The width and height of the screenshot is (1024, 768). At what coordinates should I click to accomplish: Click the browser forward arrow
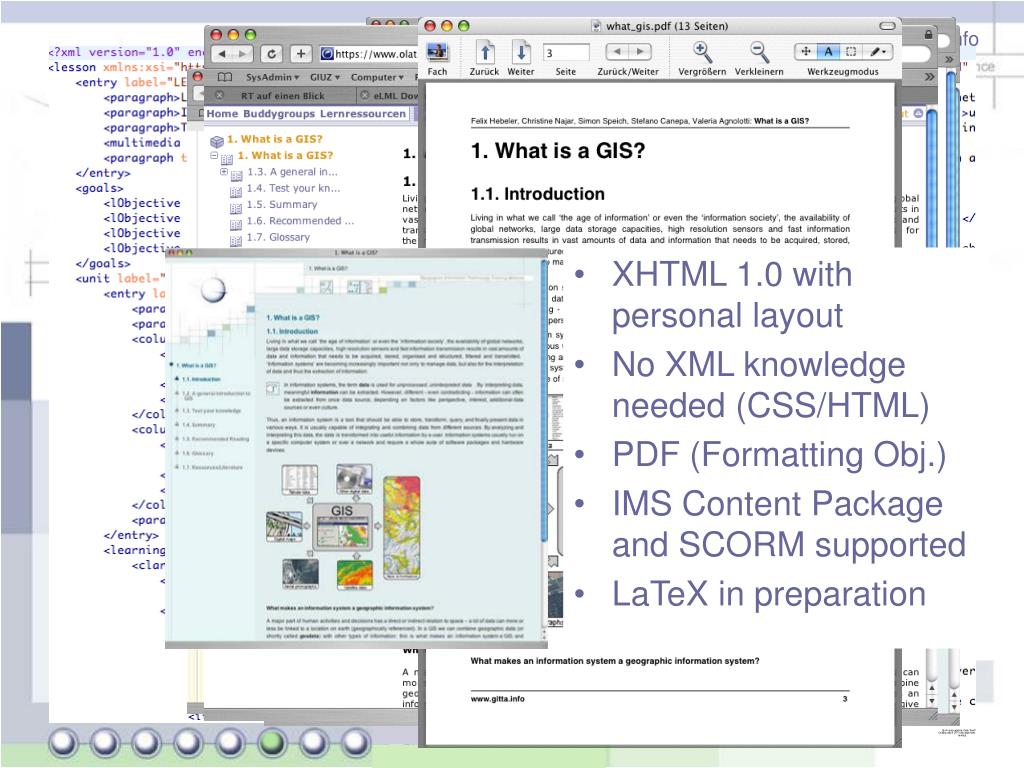[x=243, y=54]
